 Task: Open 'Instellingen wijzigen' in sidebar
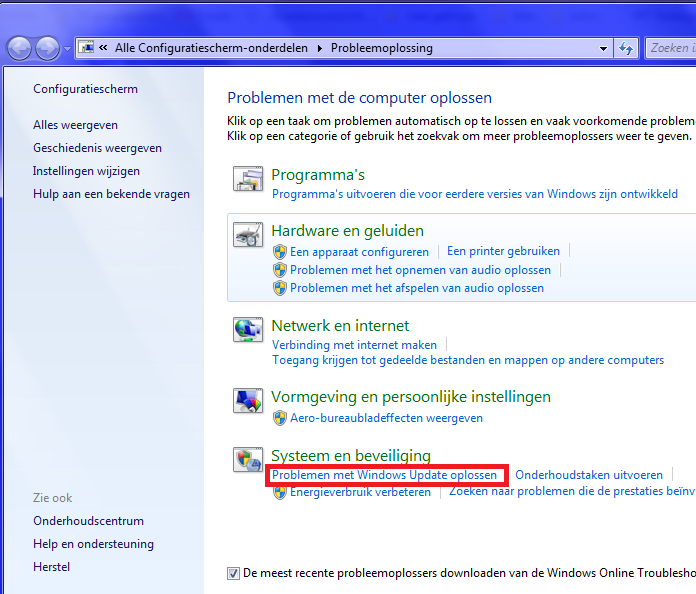[86, 171]
